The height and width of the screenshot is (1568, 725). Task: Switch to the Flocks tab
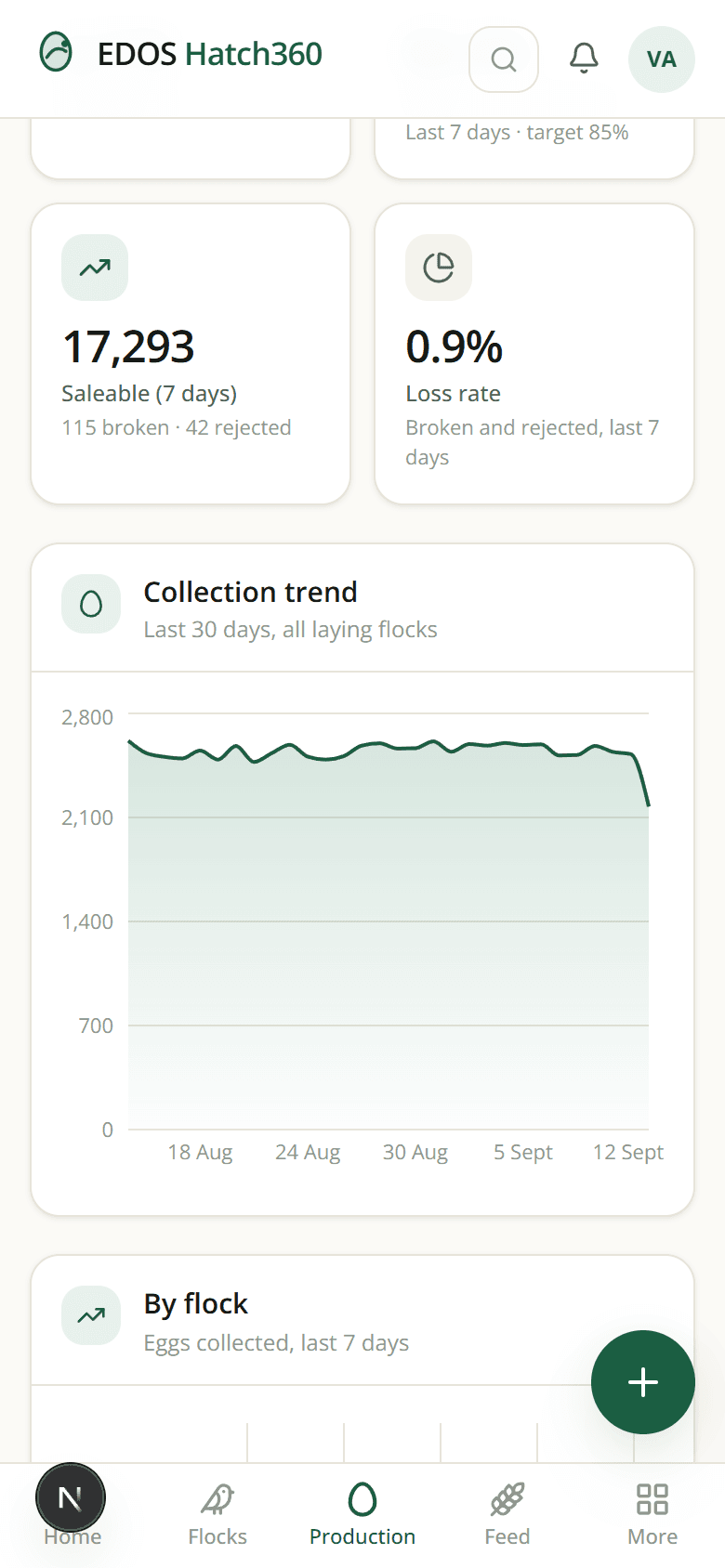217,1516
